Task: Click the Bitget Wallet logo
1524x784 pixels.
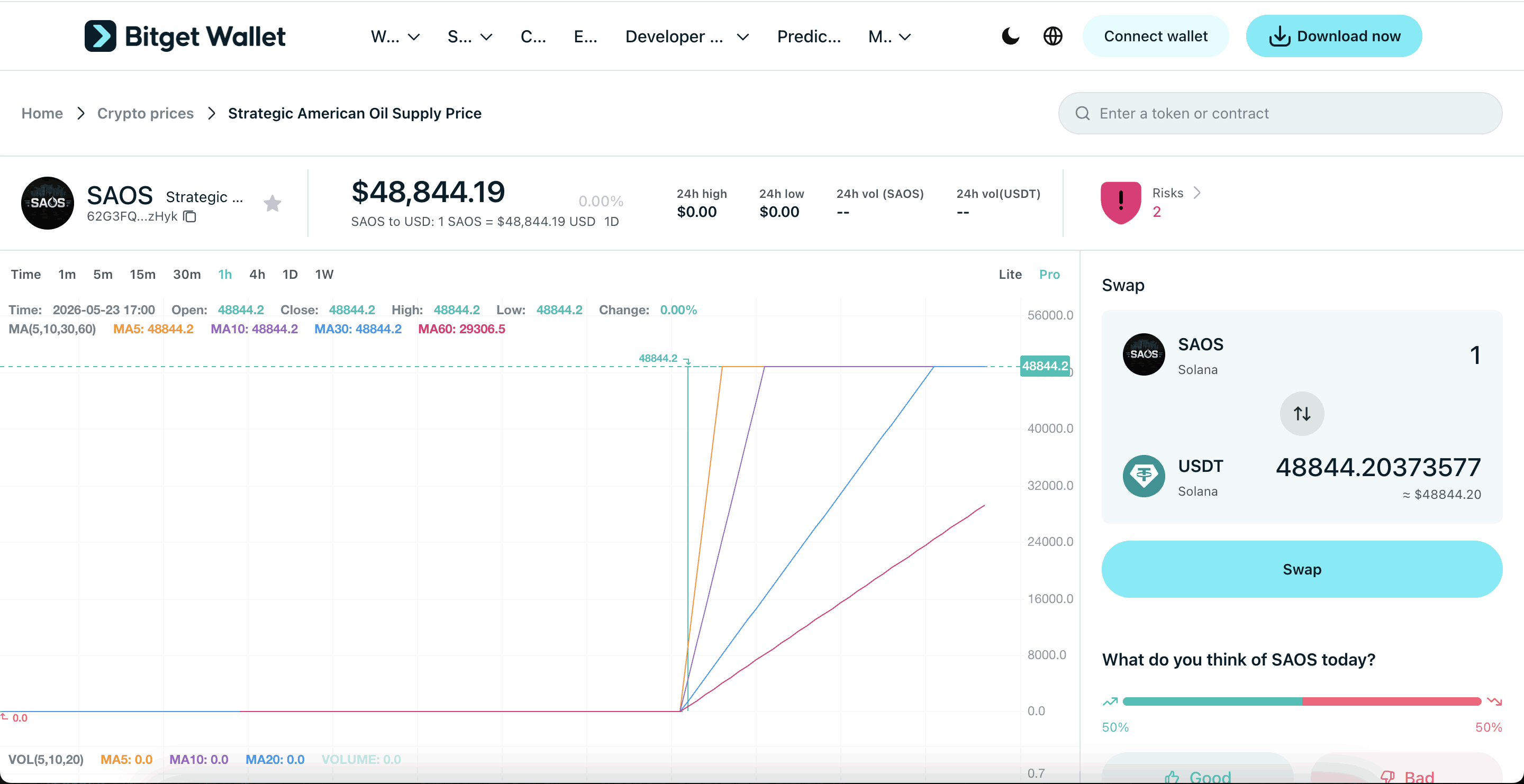Action: 185,36
